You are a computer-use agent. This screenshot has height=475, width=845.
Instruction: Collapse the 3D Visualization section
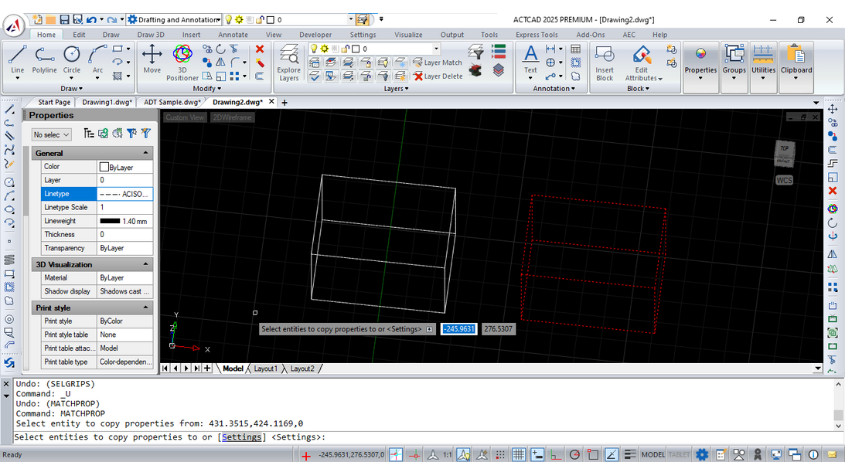pos(146,265)
